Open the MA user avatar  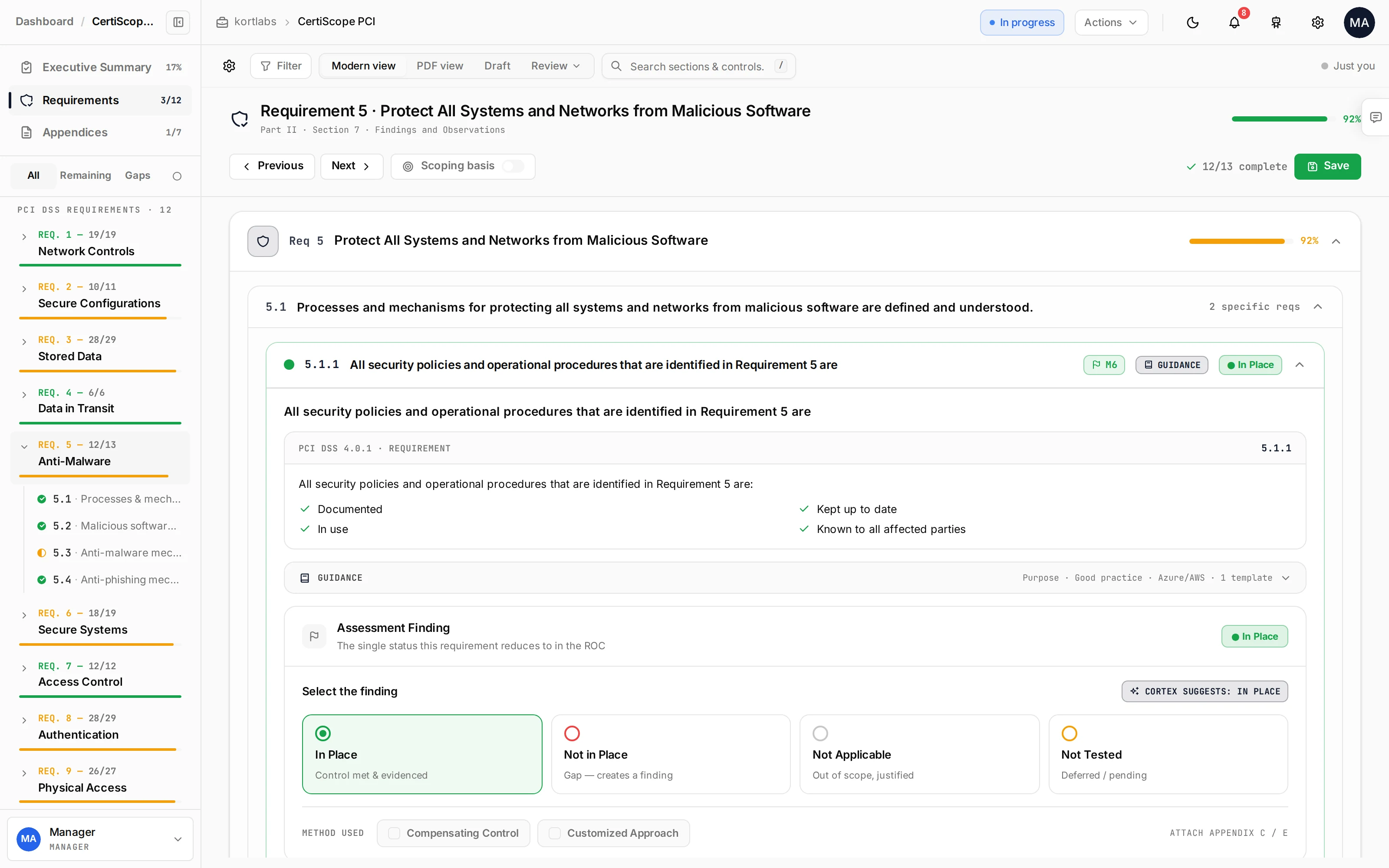[1359, 23]
